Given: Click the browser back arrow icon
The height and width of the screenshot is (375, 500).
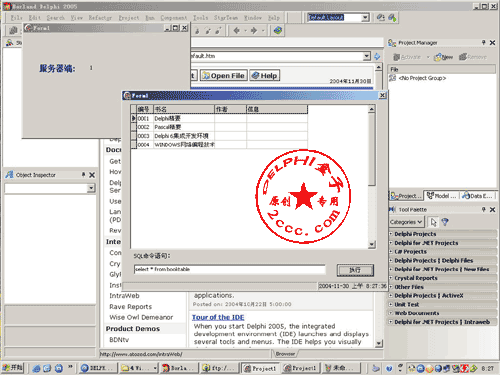Looking at the screenshot, I should (237, 31).
